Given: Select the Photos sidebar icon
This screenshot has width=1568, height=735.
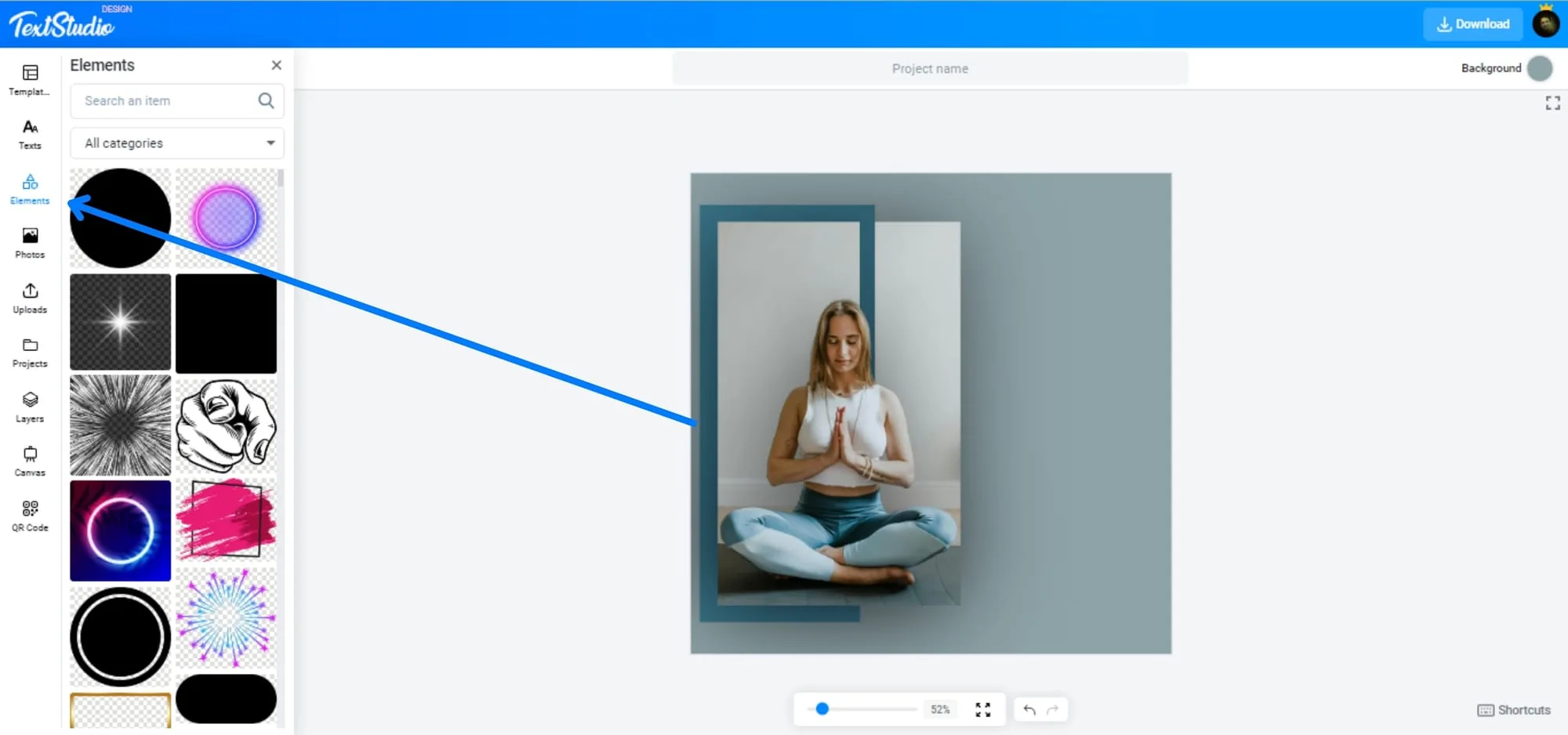Looking at the screenshot, I should pyautogui.click(x=30, y=244).
